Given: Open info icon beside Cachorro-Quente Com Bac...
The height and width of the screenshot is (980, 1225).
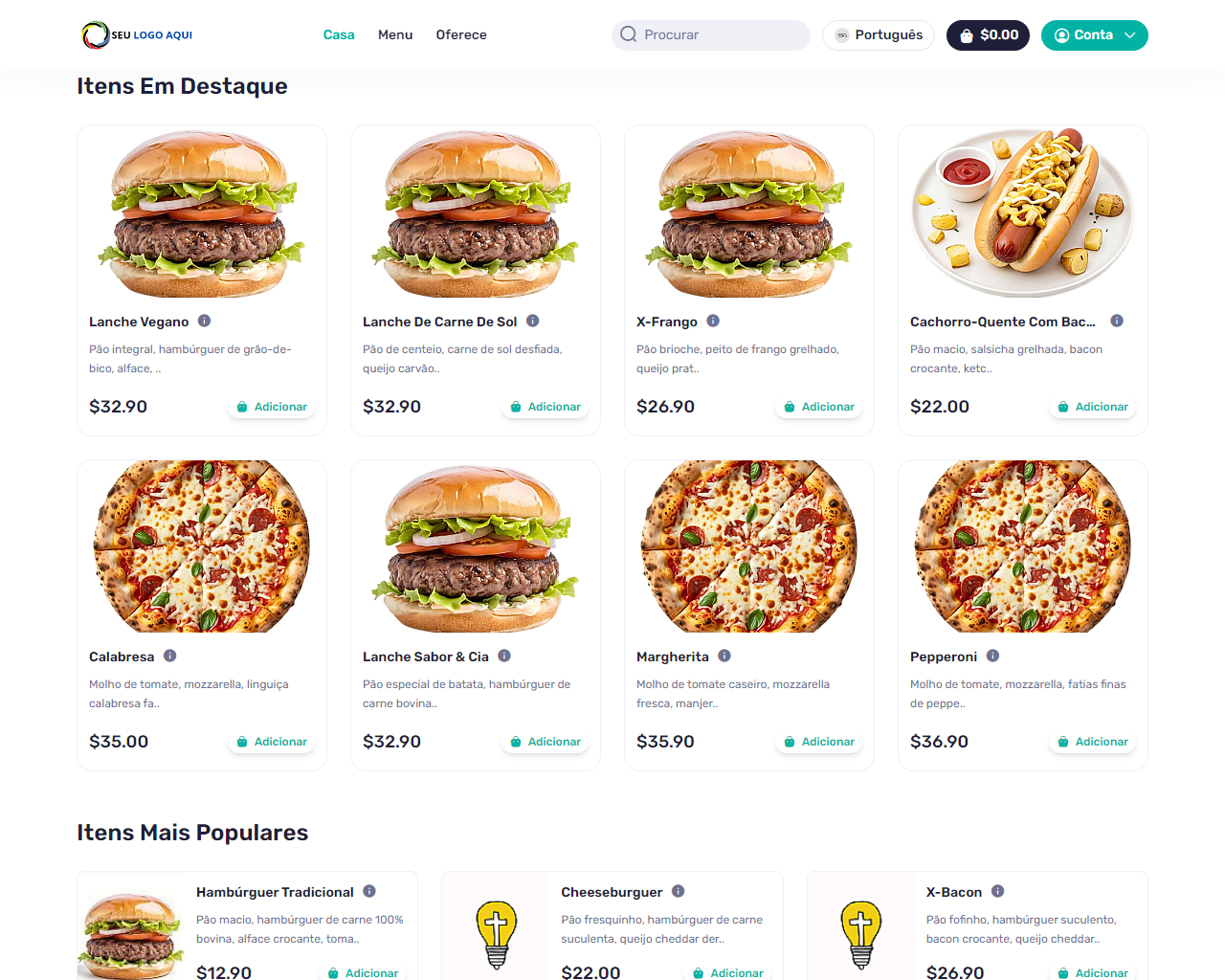Looking at the screenshot, I should click(1117, 321).
